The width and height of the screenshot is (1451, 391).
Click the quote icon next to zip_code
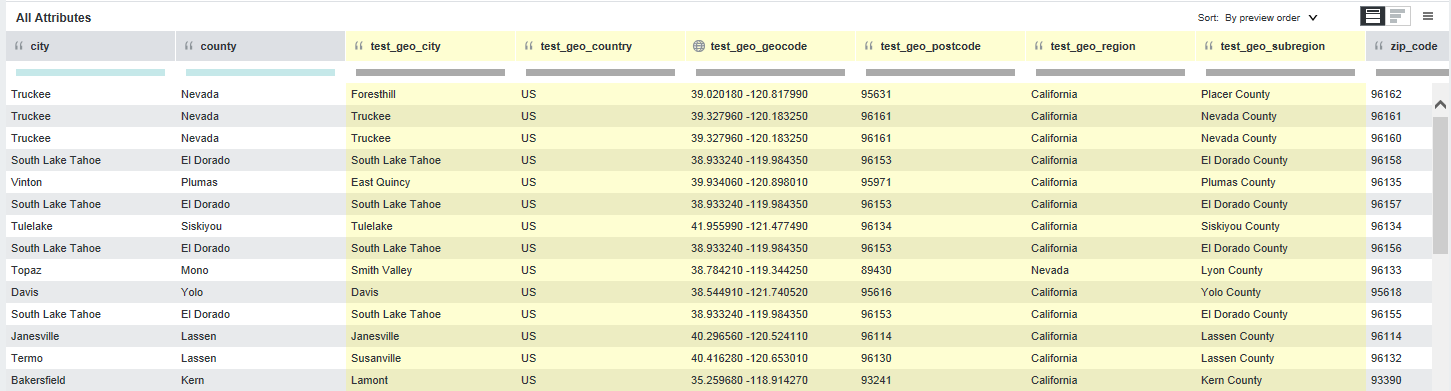click(1379, 46)
